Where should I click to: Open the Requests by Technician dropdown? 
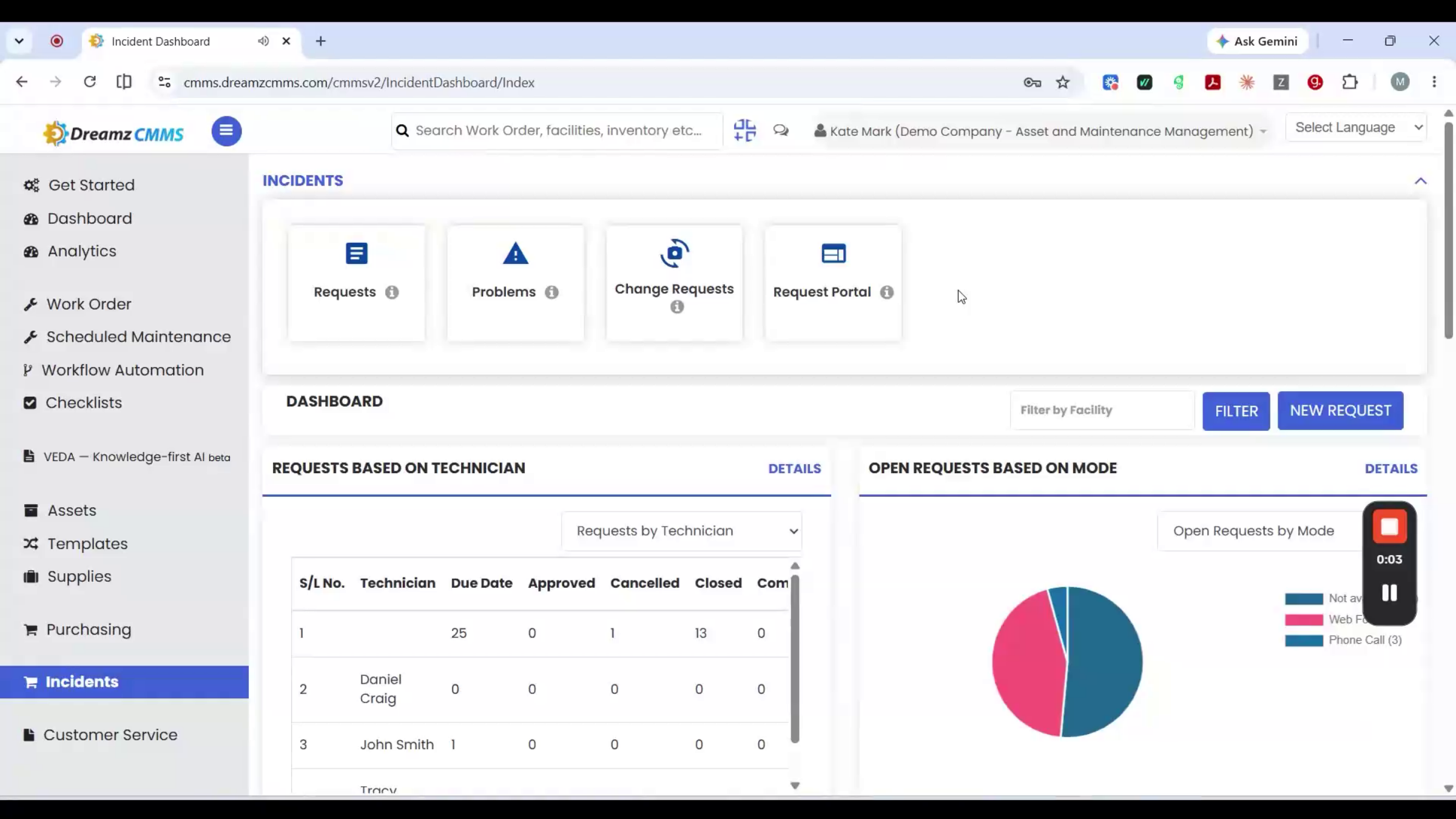click(682, 531)
